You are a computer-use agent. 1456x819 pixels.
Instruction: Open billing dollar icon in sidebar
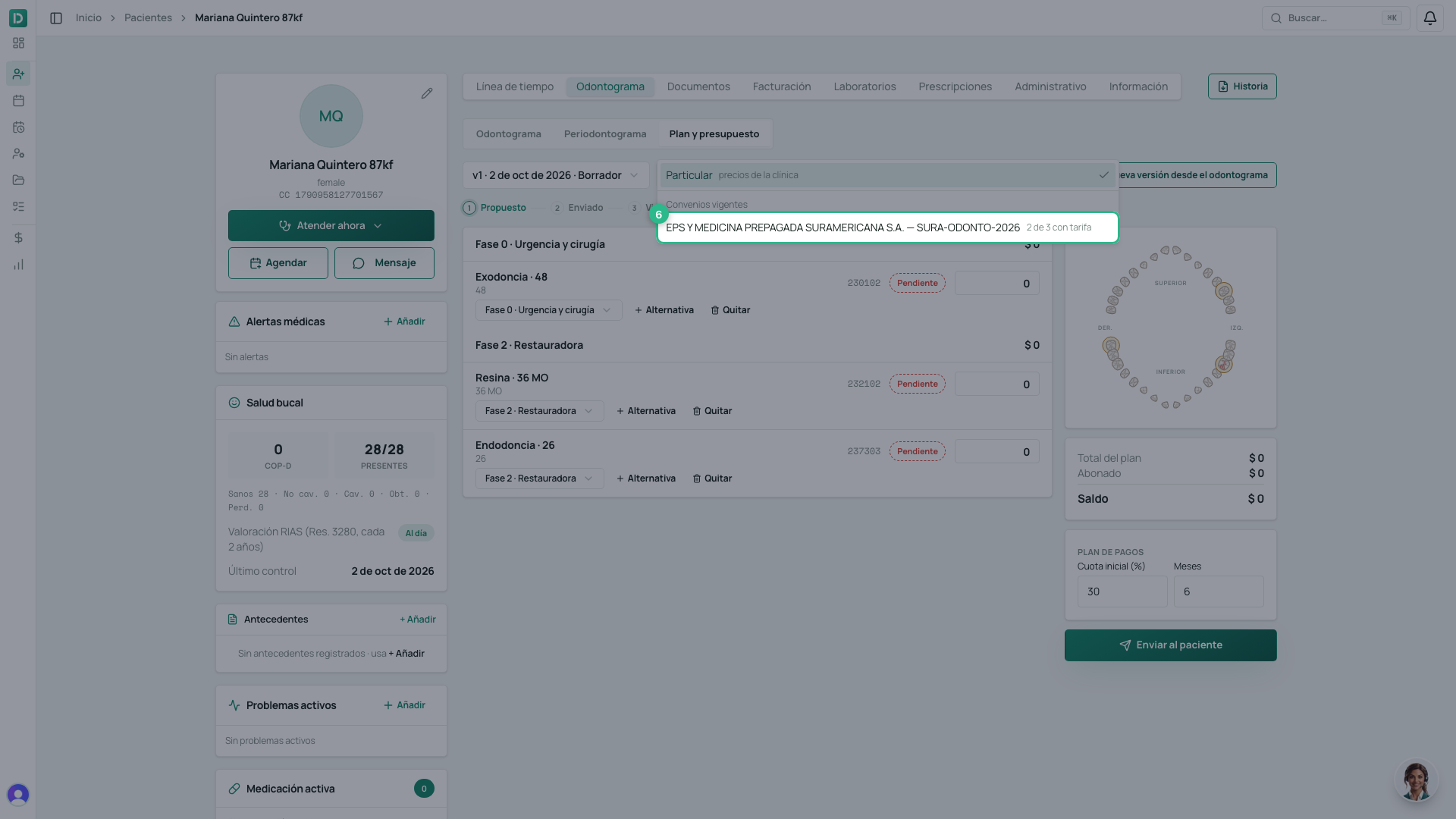[x=18, y=238]
